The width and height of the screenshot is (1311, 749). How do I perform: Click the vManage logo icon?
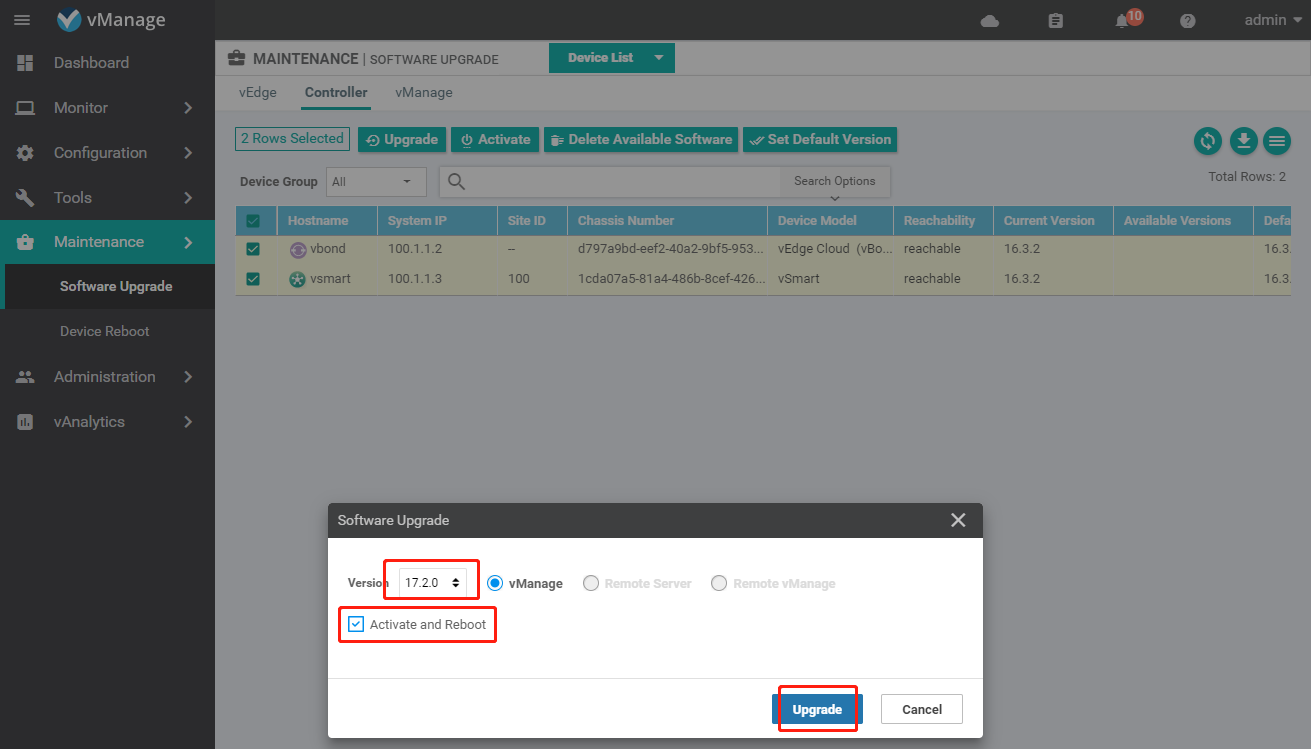pos(69,20)
